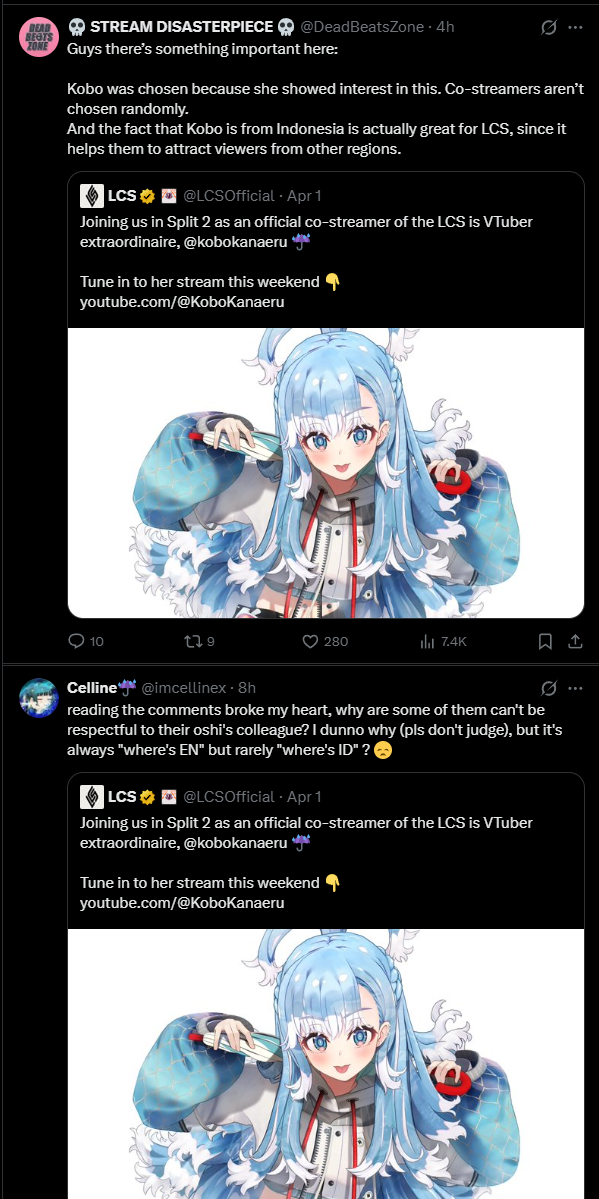Like the tweet with 280 likes
Screen dimensions: 599x1199
pyautogui.click(x=310, y=642)
